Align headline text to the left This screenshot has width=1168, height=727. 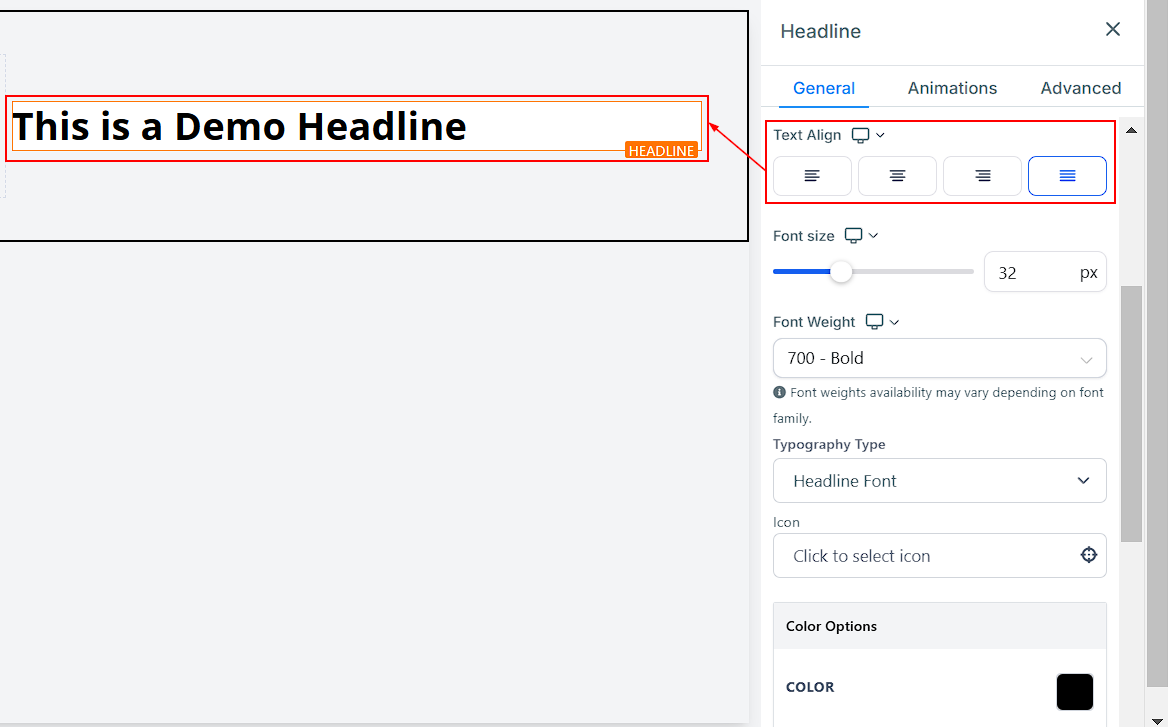(812, 176)
